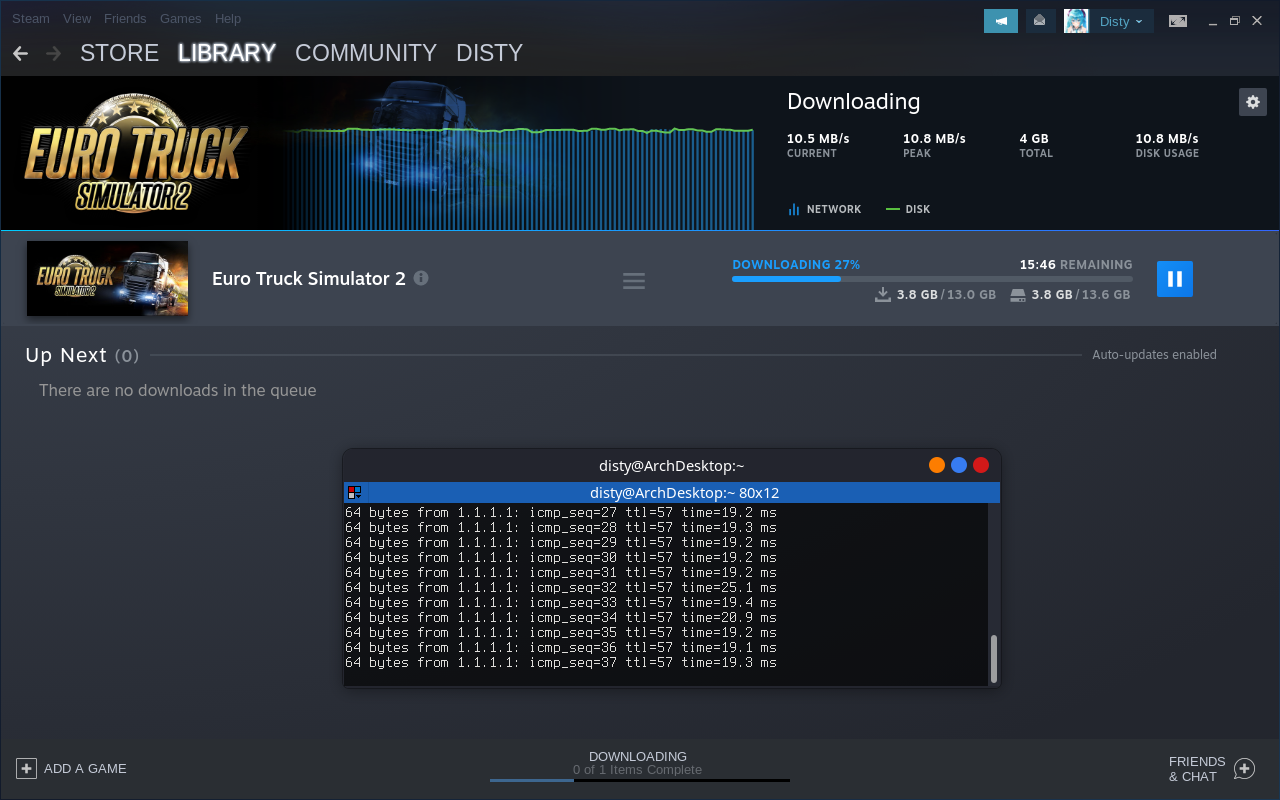Open the Games menu
Image resolution: width=1280 pixels, height=800 pixels.
(180, 19)
